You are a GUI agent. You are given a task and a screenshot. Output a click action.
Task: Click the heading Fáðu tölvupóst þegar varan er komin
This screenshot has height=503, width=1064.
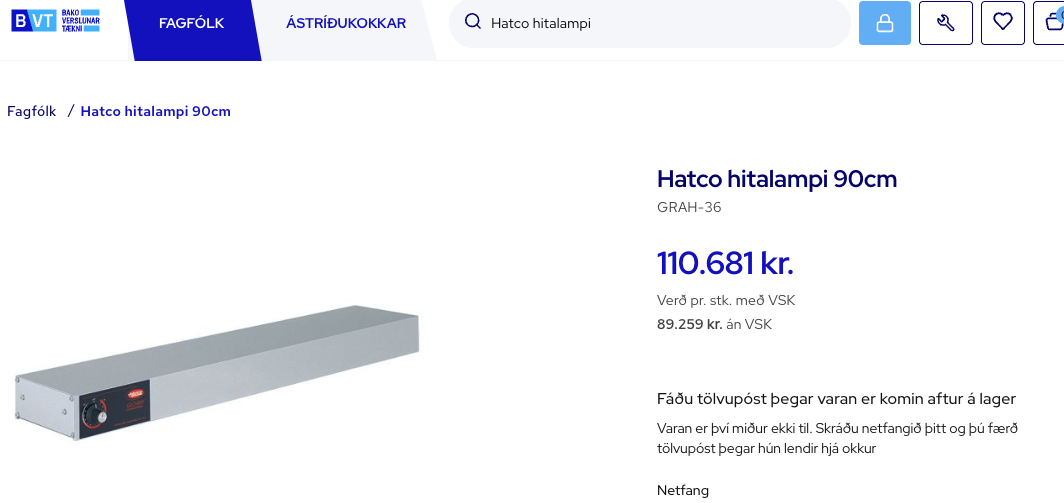click(x=836, y=398)
